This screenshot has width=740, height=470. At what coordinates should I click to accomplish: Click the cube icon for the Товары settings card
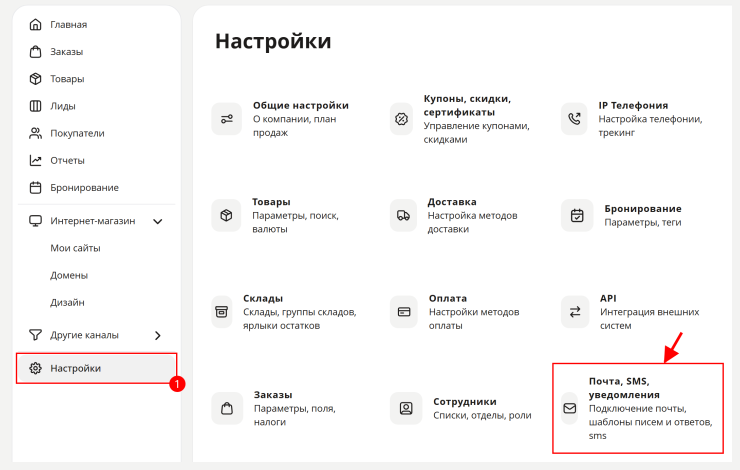(x=226, y=216)
